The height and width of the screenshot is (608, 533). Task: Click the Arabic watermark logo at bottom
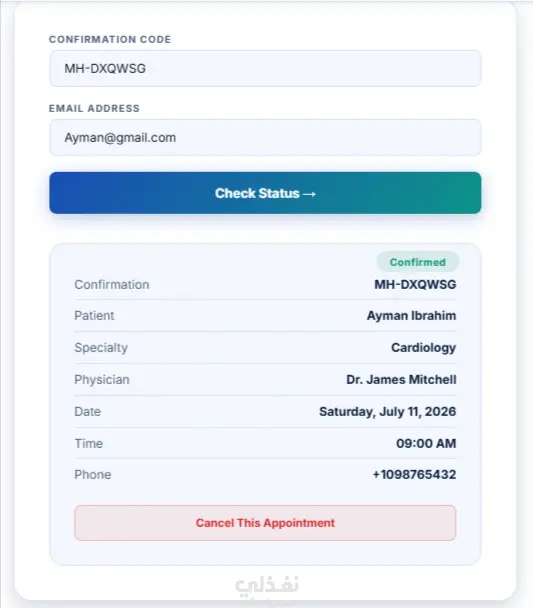point(267,586)
